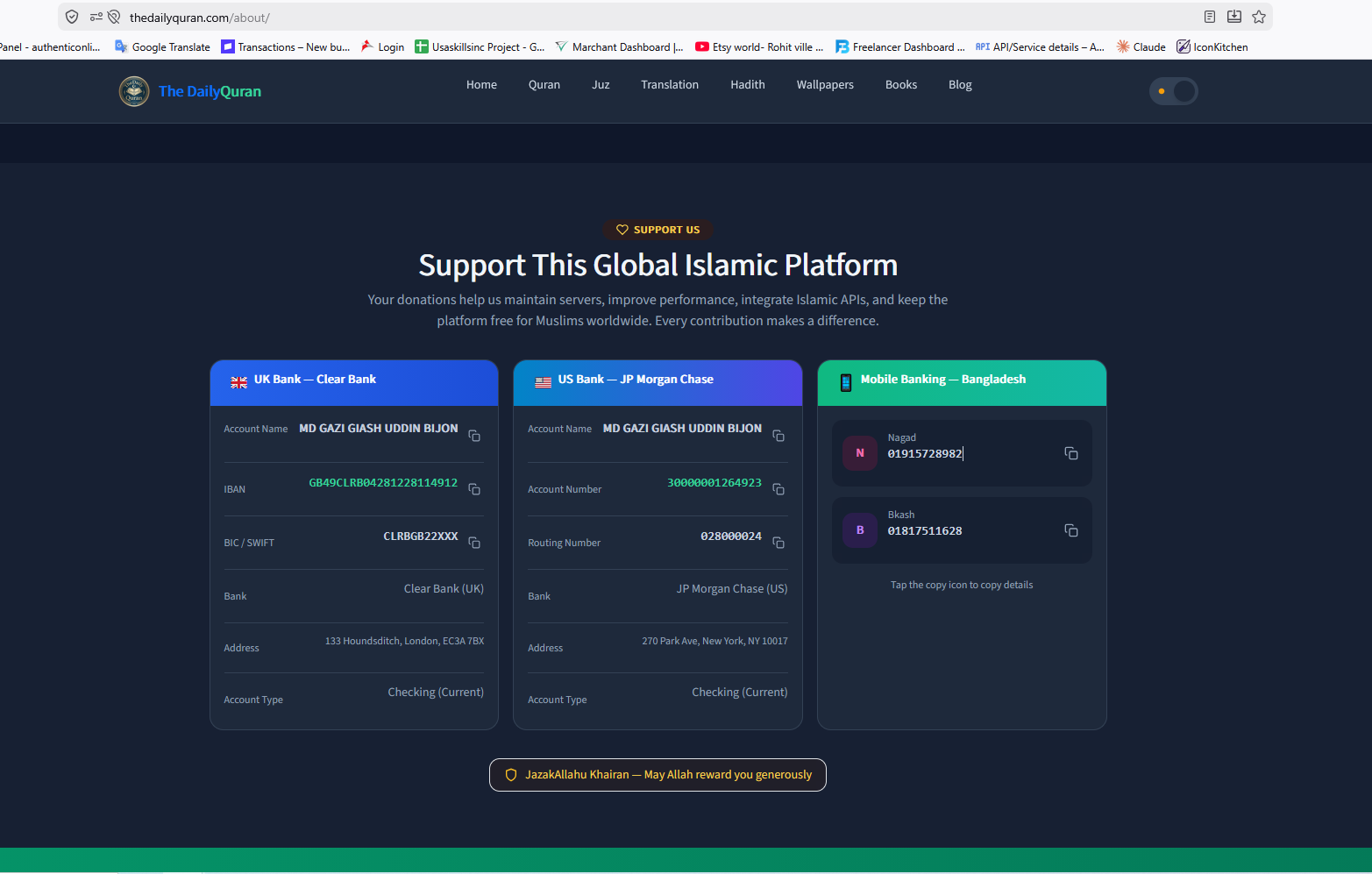Click The DailyQuran logo
The width and height of the screenshot is (1372, 874).
point(190,91)
